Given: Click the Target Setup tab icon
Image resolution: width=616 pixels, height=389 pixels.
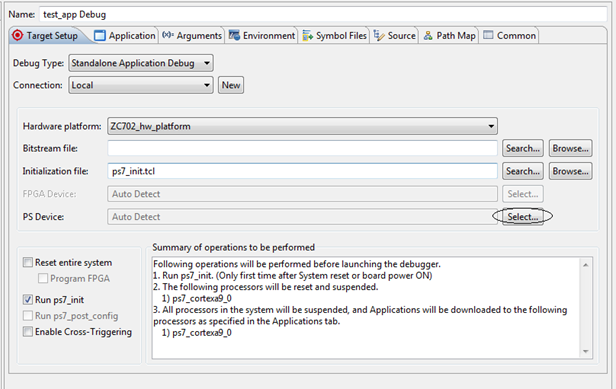Looking at the screenshot, I should pyautogui.click(x=17, y=35).
